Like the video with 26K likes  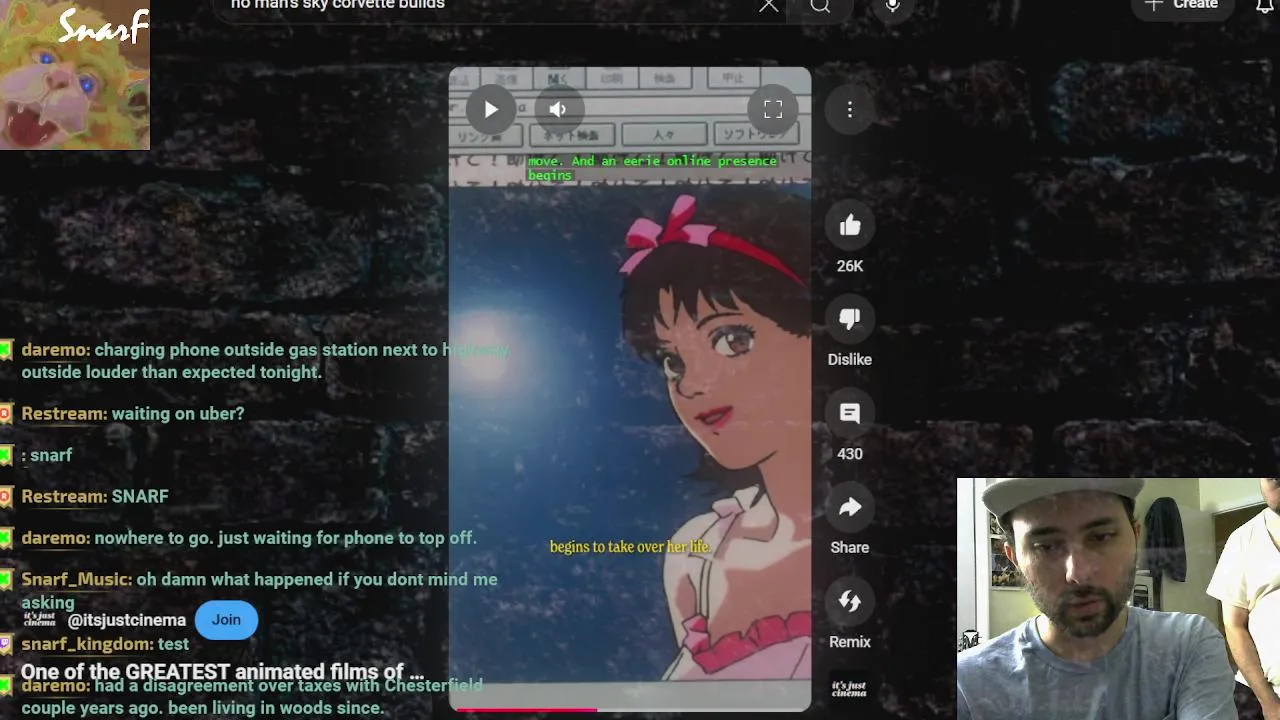pyautogui.click(x=850, y=226)
